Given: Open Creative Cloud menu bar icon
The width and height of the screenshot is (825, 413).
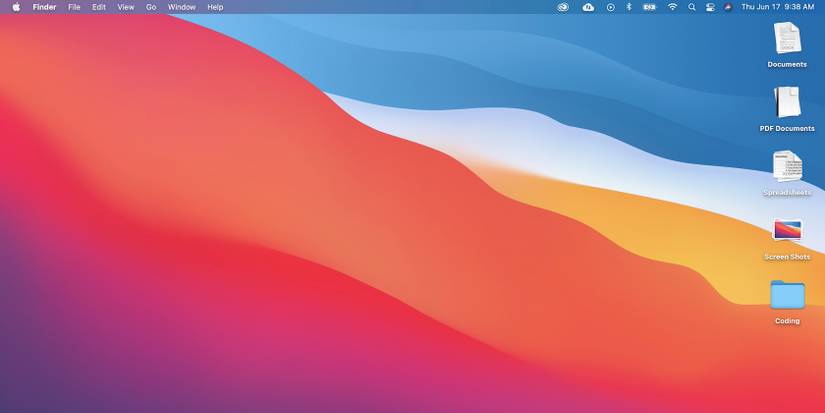Looking at the screenshot, I should [x=563, y=7].
